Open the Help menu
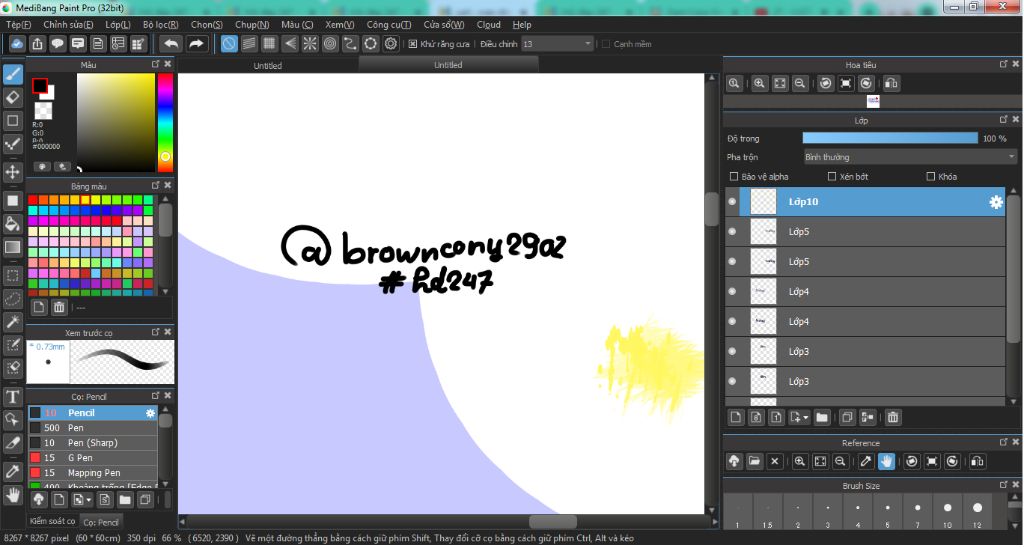 522,25
